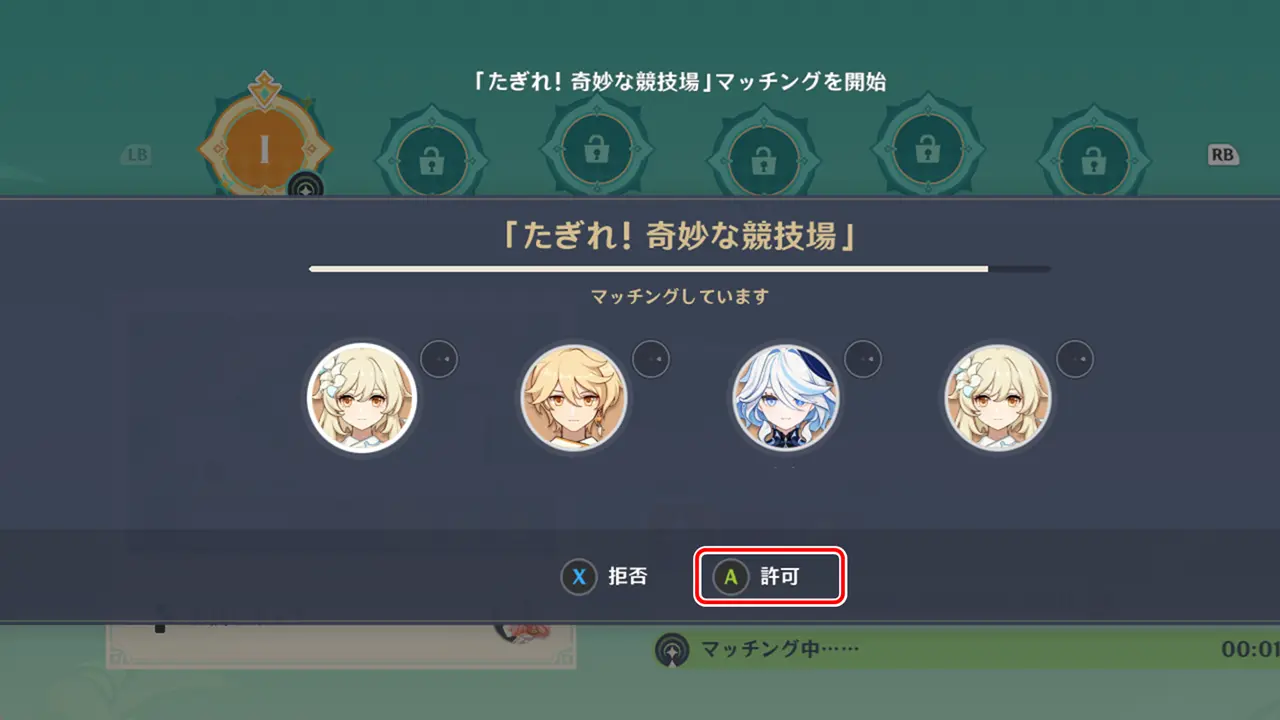Viewport: 1280px width, 720px height.
Task: Select the first locked stage emblem
Action: click(431, 157)
